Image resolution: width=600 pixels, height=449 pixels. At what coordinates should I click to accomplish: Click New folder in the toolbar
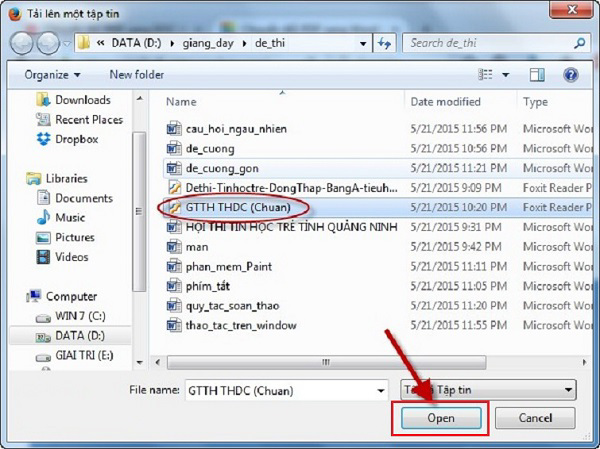click(136, 75)
